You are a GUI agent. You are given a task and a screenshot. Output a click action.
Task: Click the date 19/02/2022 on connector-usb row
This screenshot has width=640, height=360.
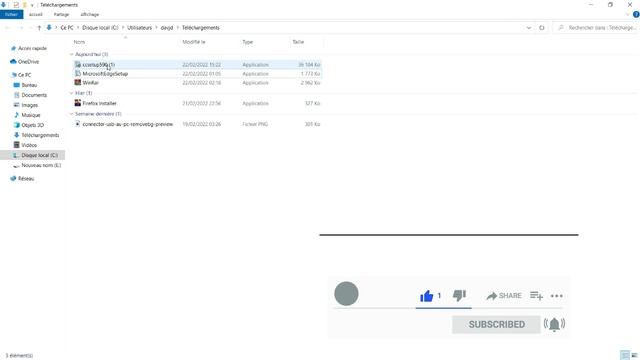click(202, 124)
